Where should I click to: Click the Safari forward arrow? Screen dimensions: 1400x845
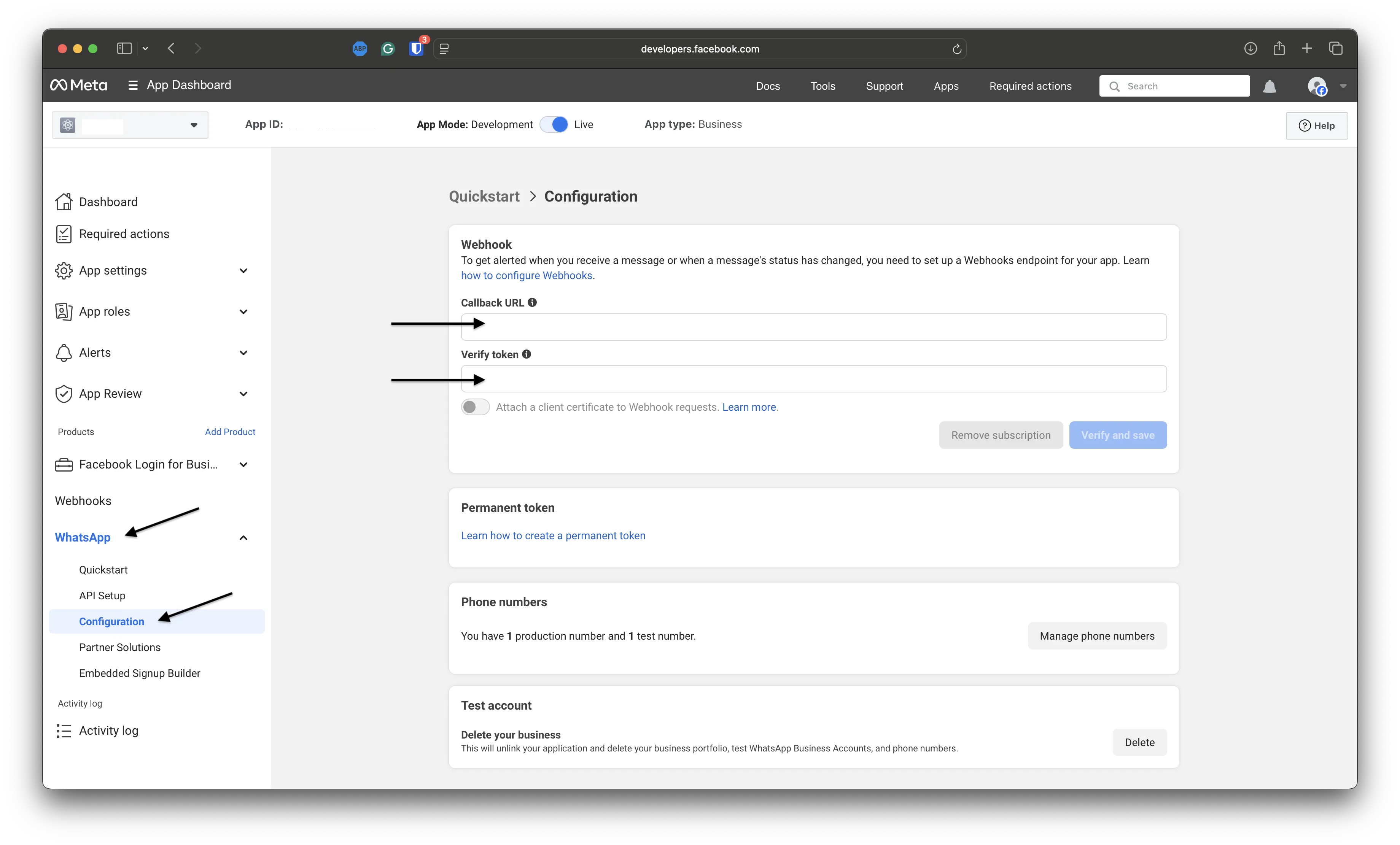point(198,49)
